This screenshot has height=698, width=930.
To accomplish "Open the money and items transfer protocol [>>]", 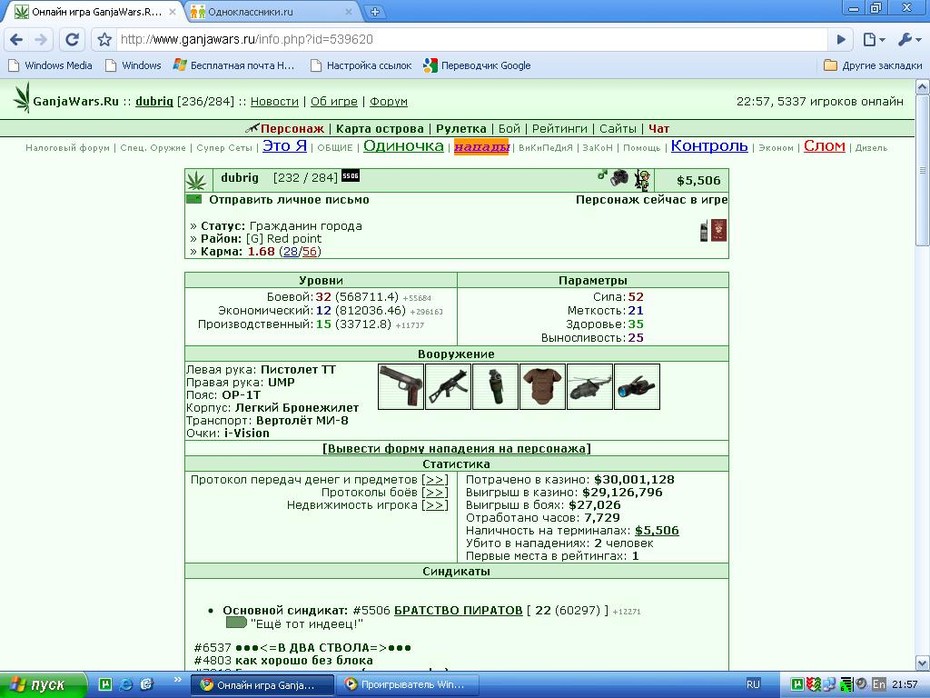I will tap(435, 480).
